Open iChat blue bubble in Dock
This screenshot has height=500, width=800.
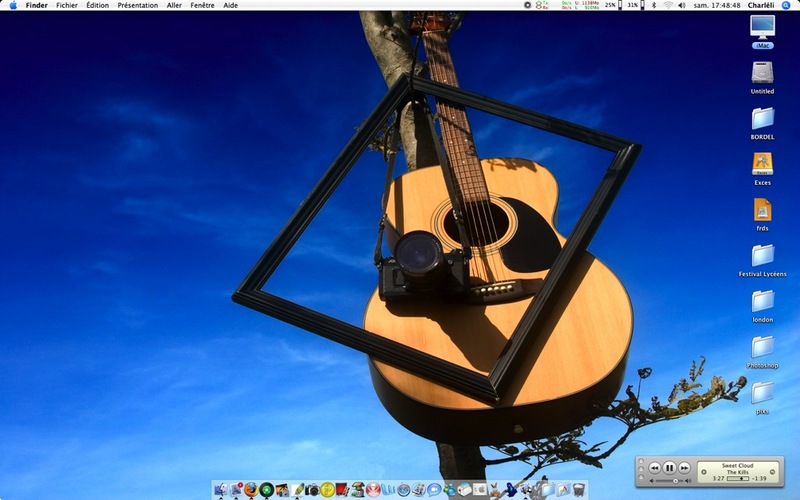[434, 490]
